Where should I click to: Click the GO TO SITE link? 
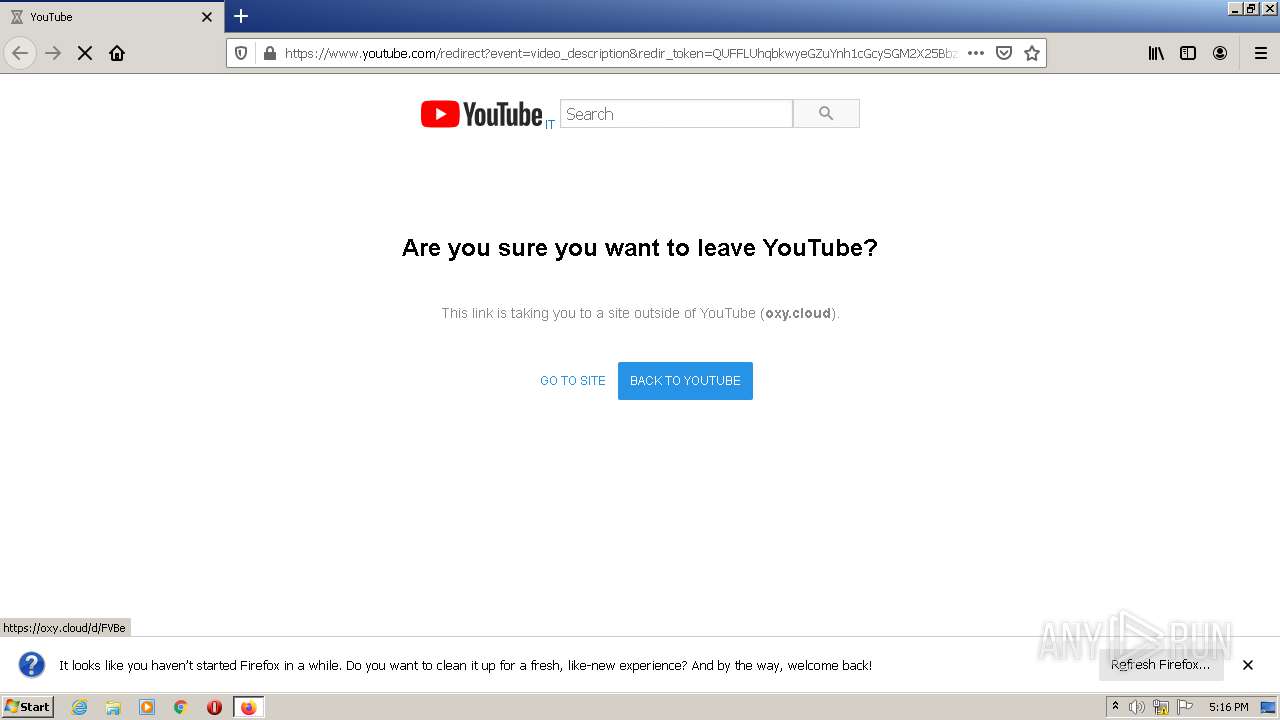pos(573,381)
